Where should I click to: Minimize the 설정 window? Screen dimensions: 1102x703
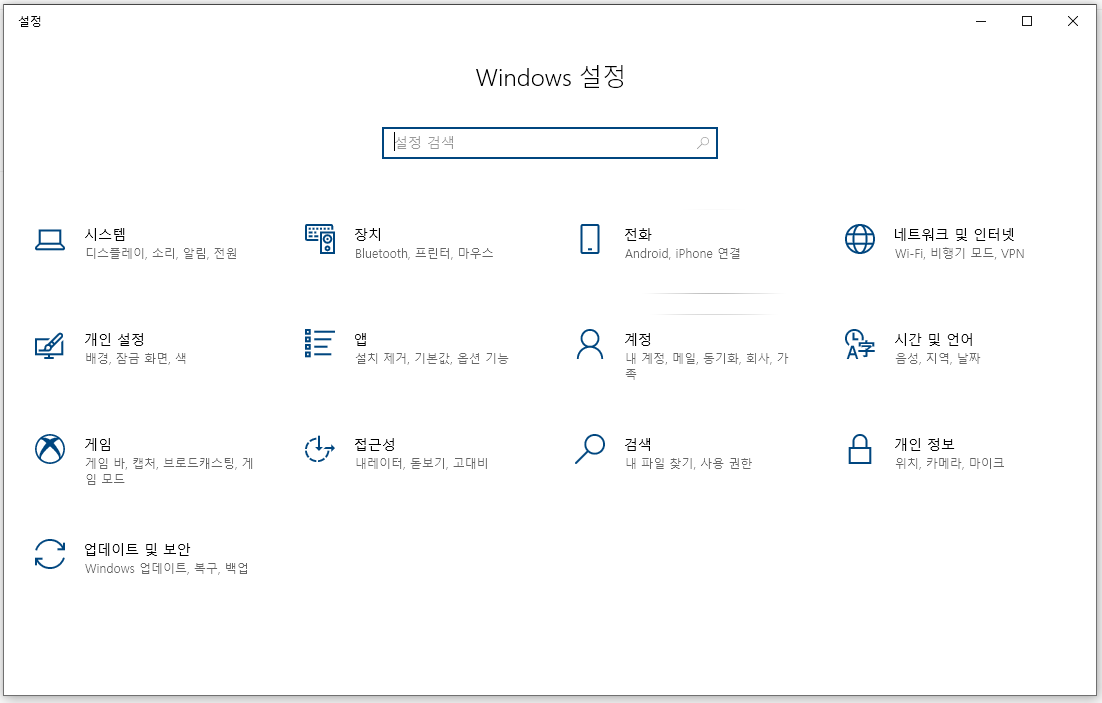[981, 21]
